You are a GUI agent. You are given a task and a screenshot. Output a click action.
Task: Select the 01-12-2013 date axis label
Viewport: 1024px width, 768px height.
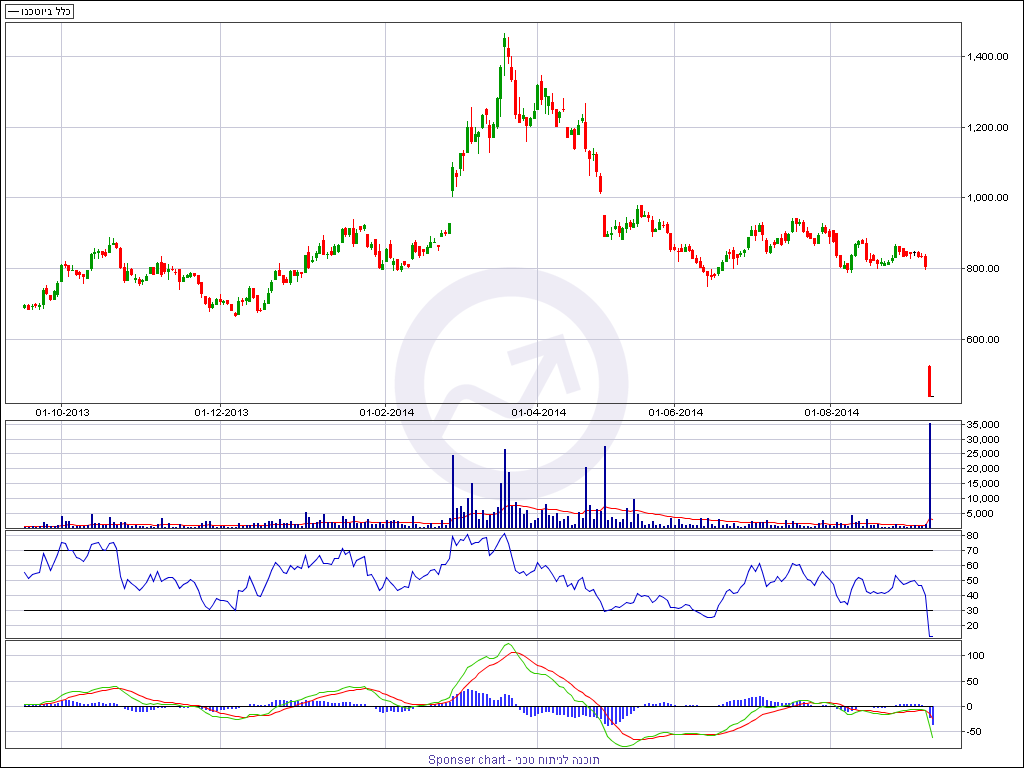pyautogui.click(x=221, y=412)
